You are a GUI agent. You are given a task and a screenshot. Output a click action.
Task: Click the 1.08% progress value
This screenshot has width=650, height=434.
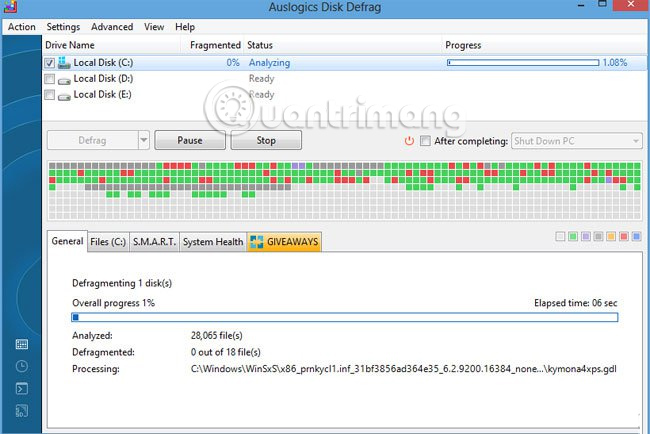click(615, 63)
